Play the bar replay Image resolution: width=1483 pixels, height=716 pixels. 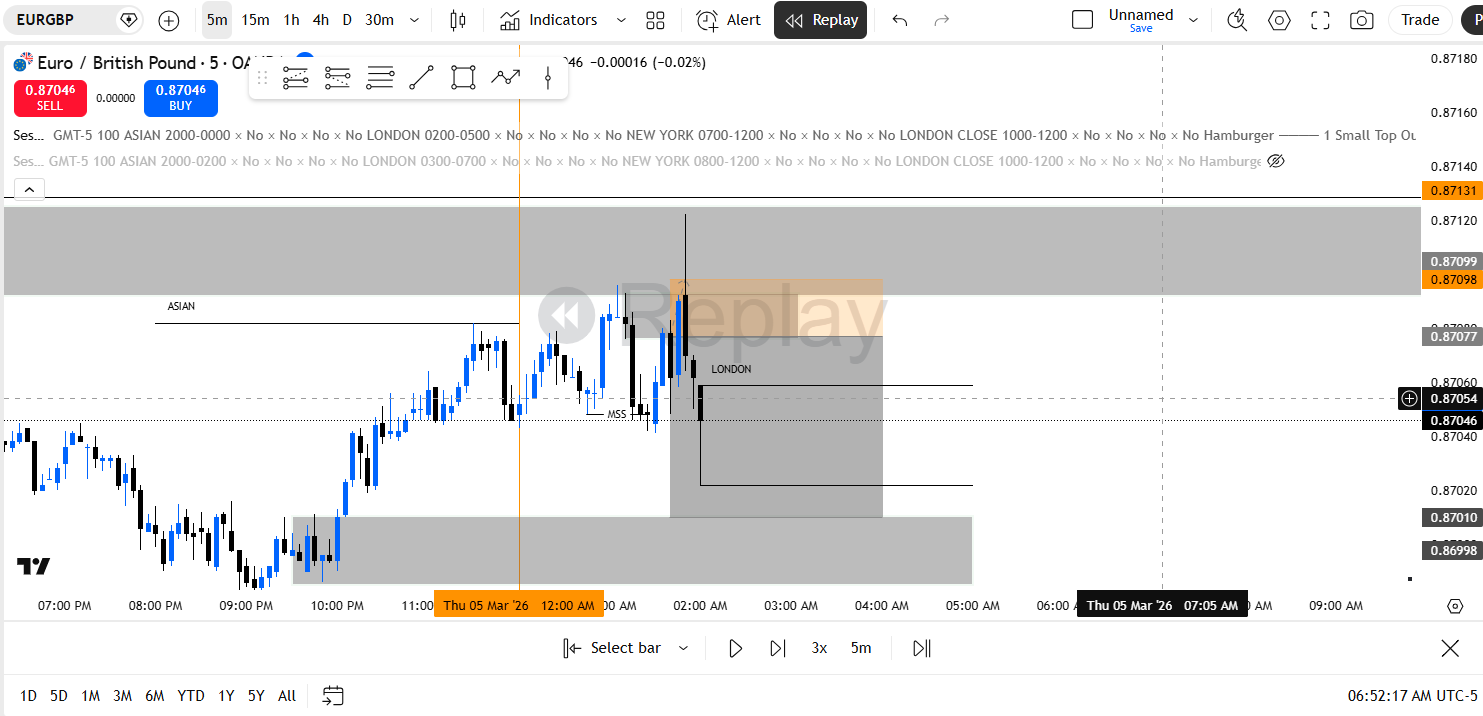pyautogui.click(x=735, y=648)
